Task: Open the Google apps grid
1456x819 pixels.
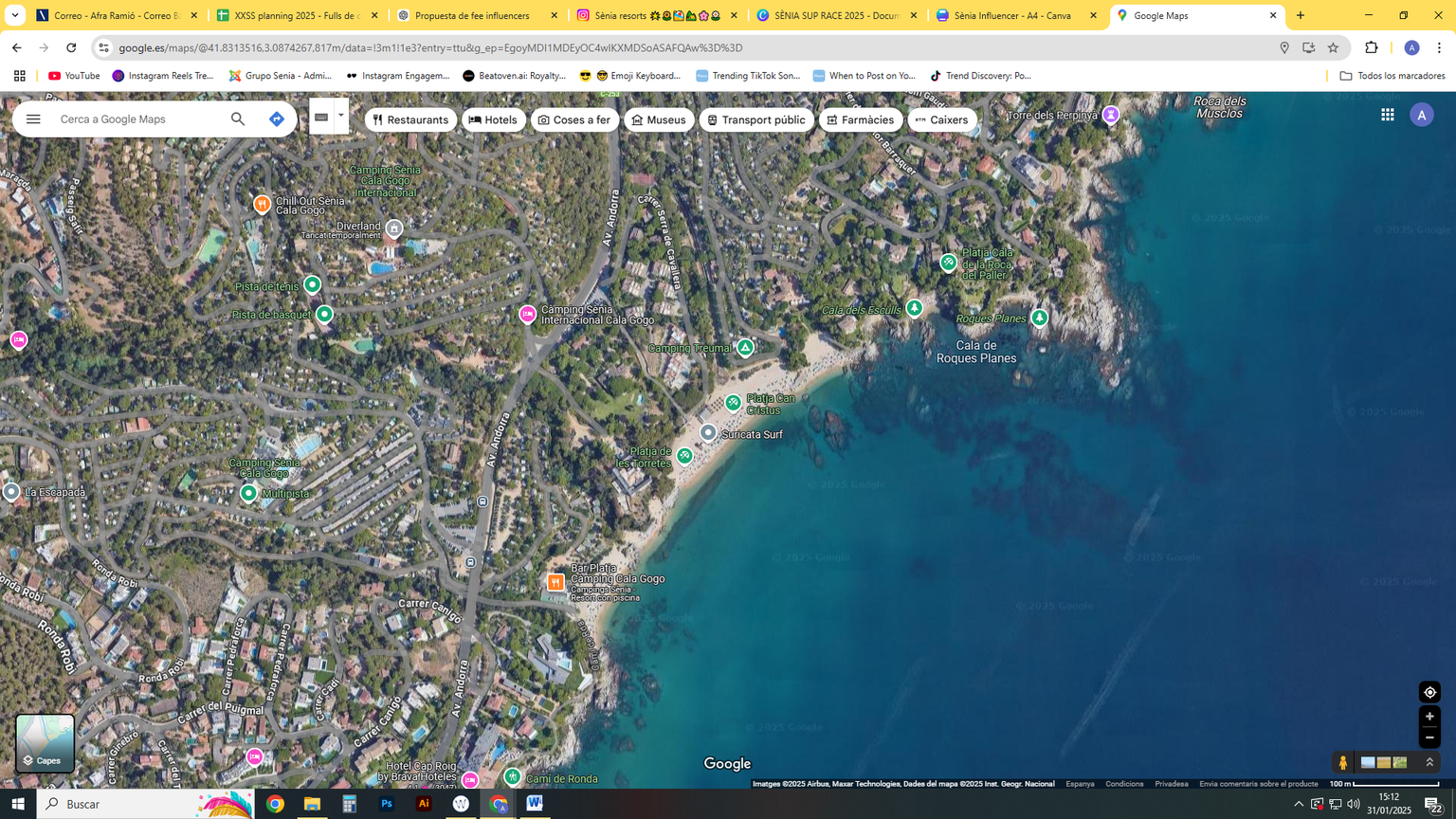Action: point(1388,115)
